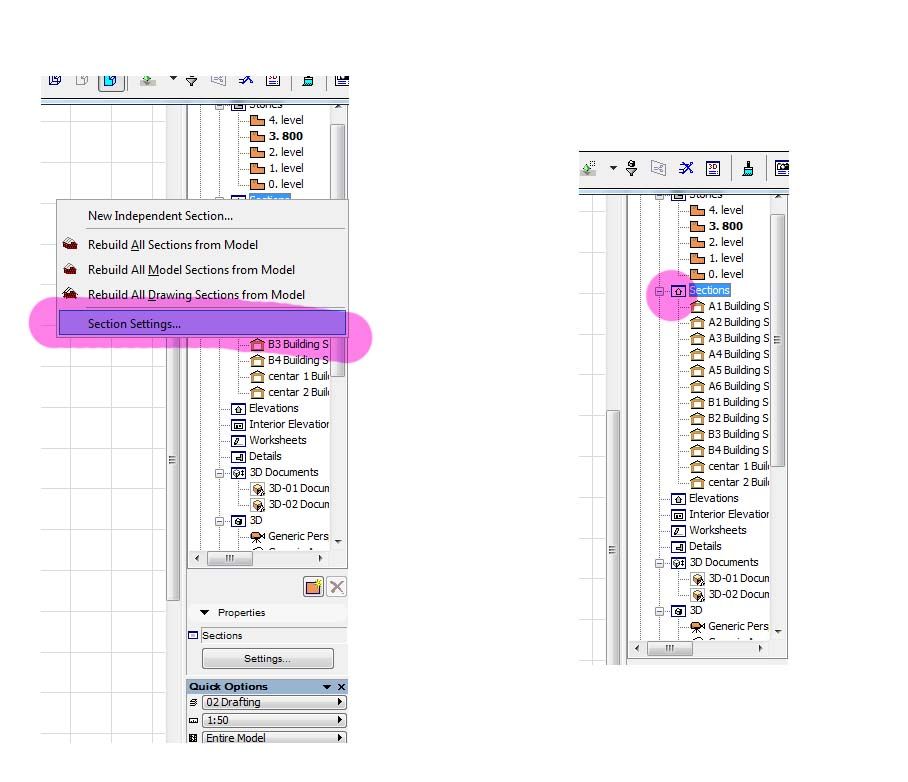The width and height of the screenshot is (908, 782).
Task: Click right scroll arrow of left navigator scrollbar
Action: pos(320,558)
